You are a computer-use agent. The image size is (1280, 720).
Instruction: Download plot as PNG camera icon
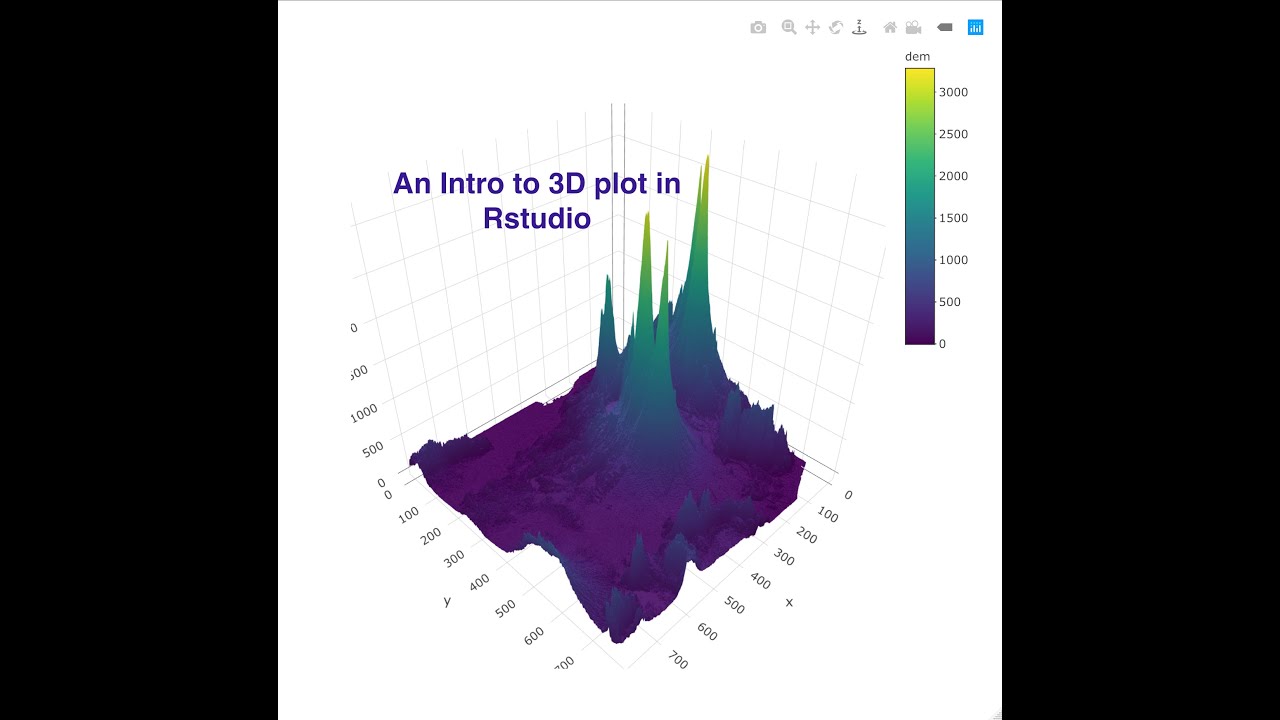click(758, 28)
